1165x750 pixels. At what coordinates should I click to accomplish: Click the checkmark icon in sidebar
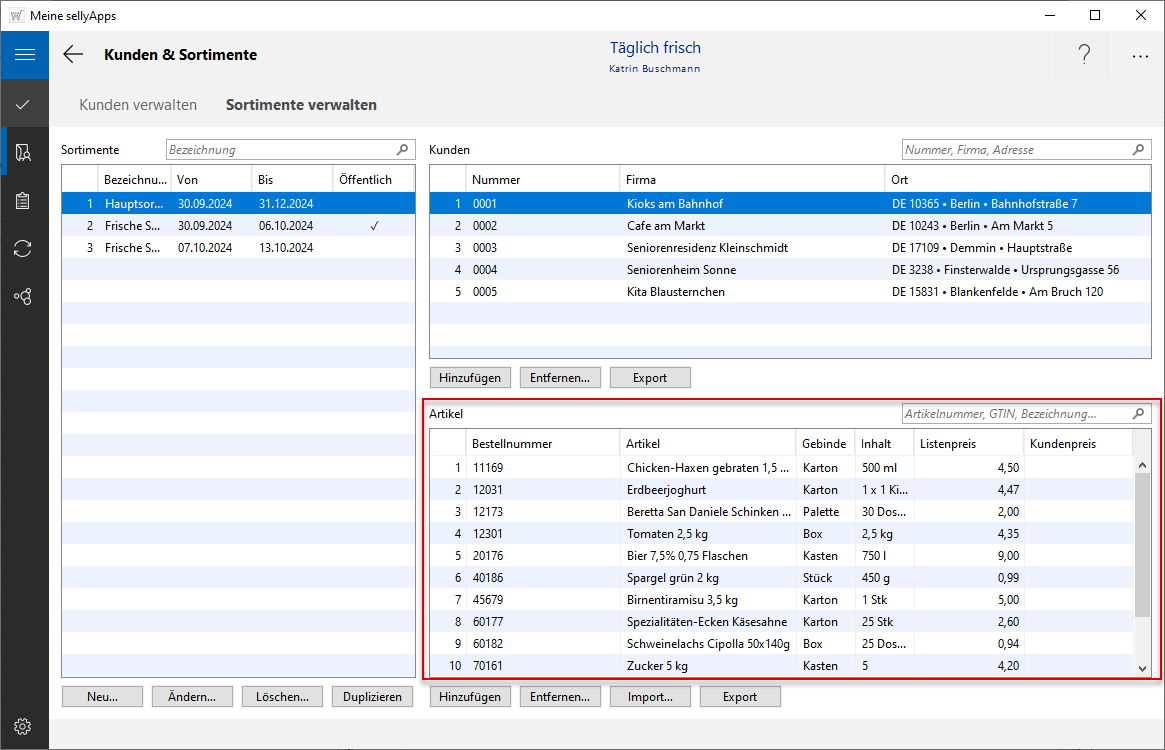(24, 104)
